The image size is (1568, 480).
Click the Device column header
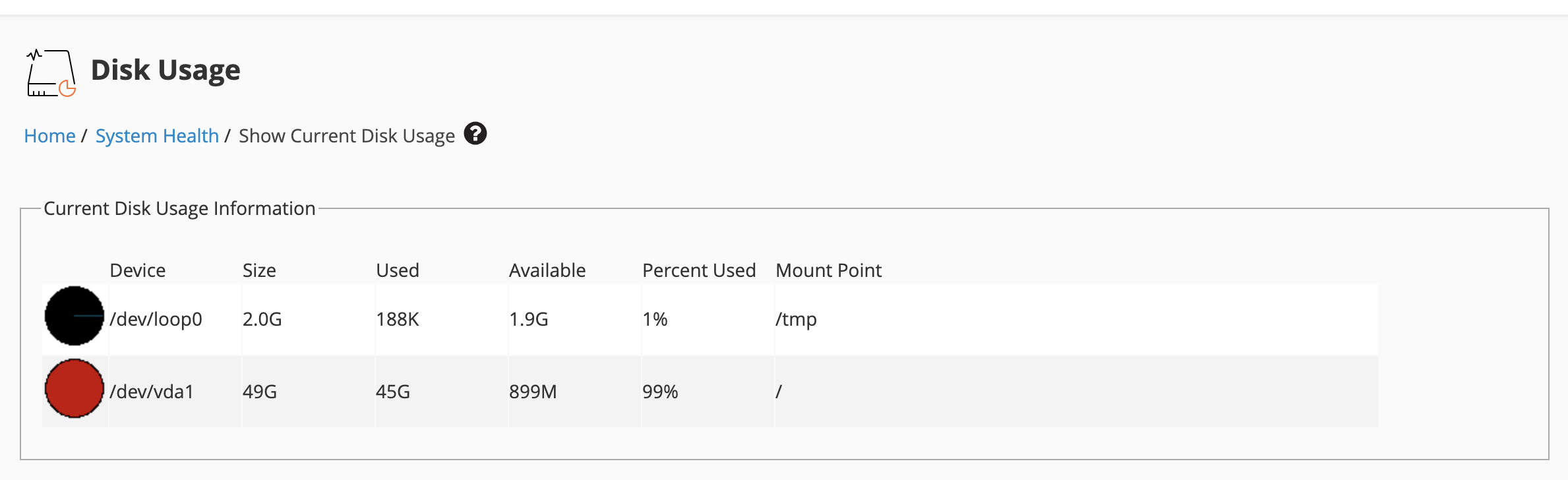click(137, 270)
